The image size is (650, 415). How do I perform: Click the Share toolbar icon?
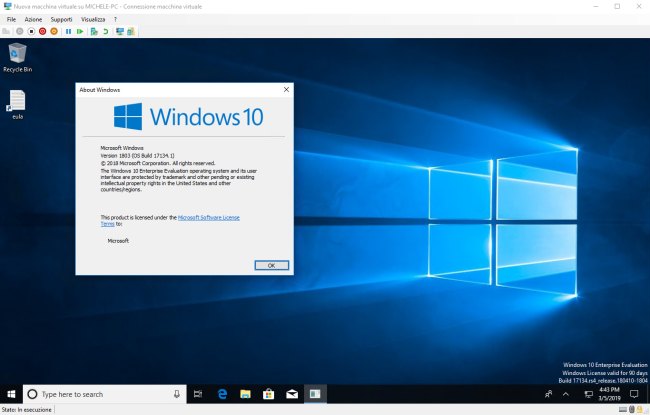[131, 32]
